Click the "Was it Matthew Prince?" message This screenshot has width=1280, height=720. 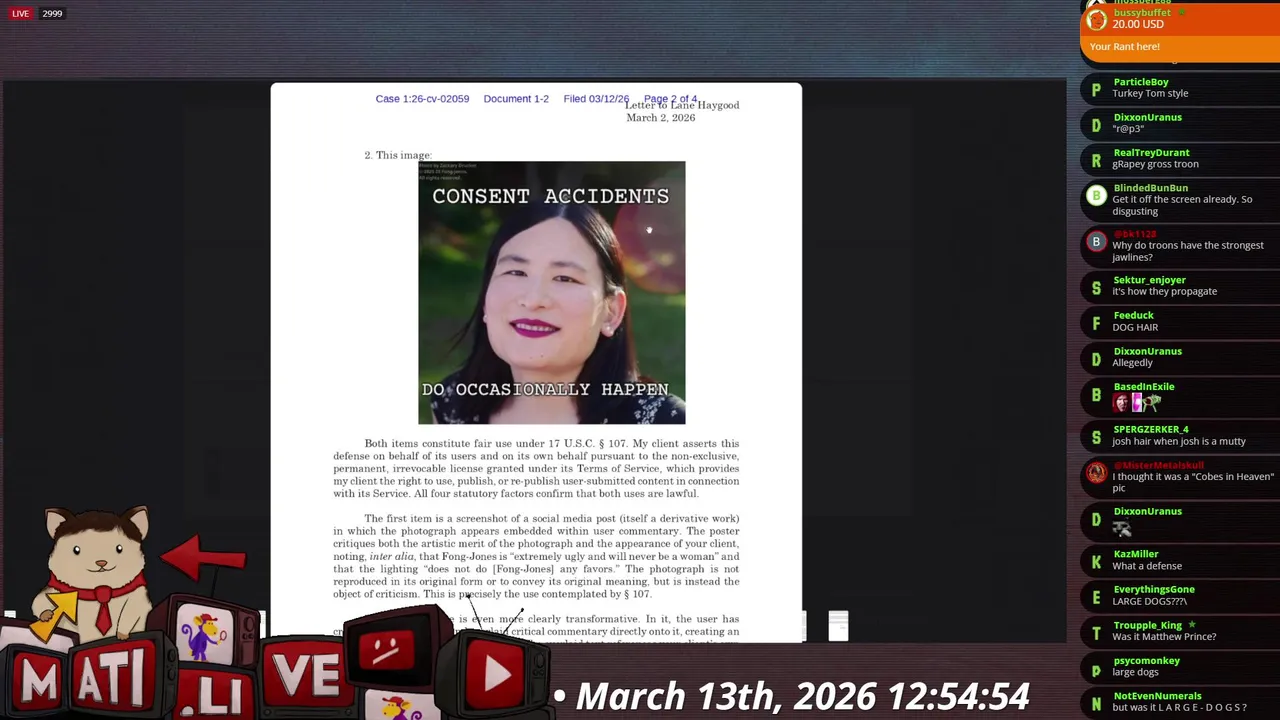1164,637
